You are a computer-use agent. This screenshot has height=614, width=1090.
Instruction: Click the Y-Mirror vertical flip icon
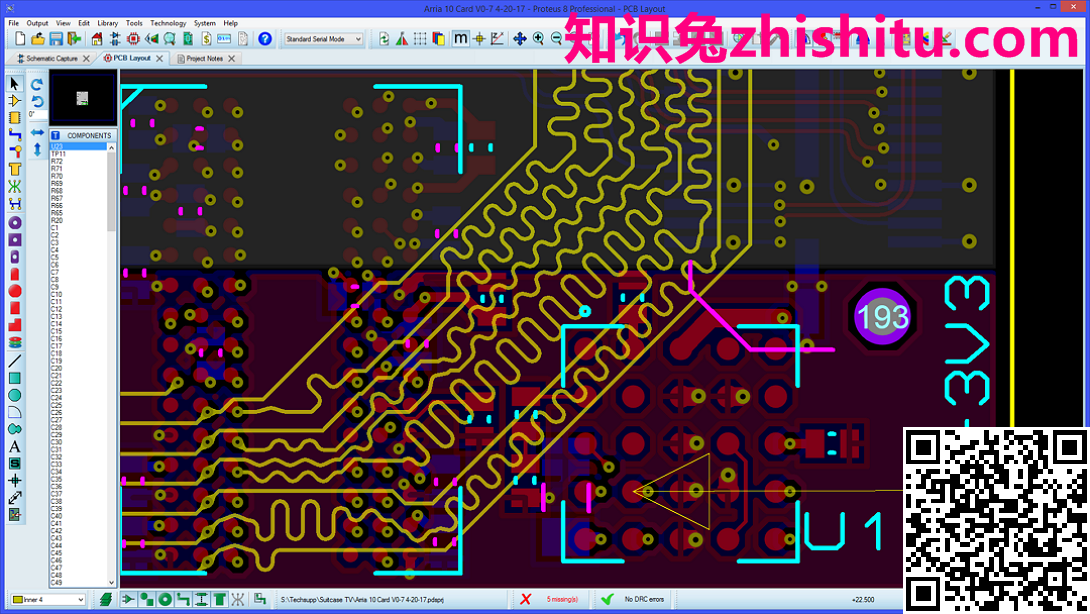(37, 150)
